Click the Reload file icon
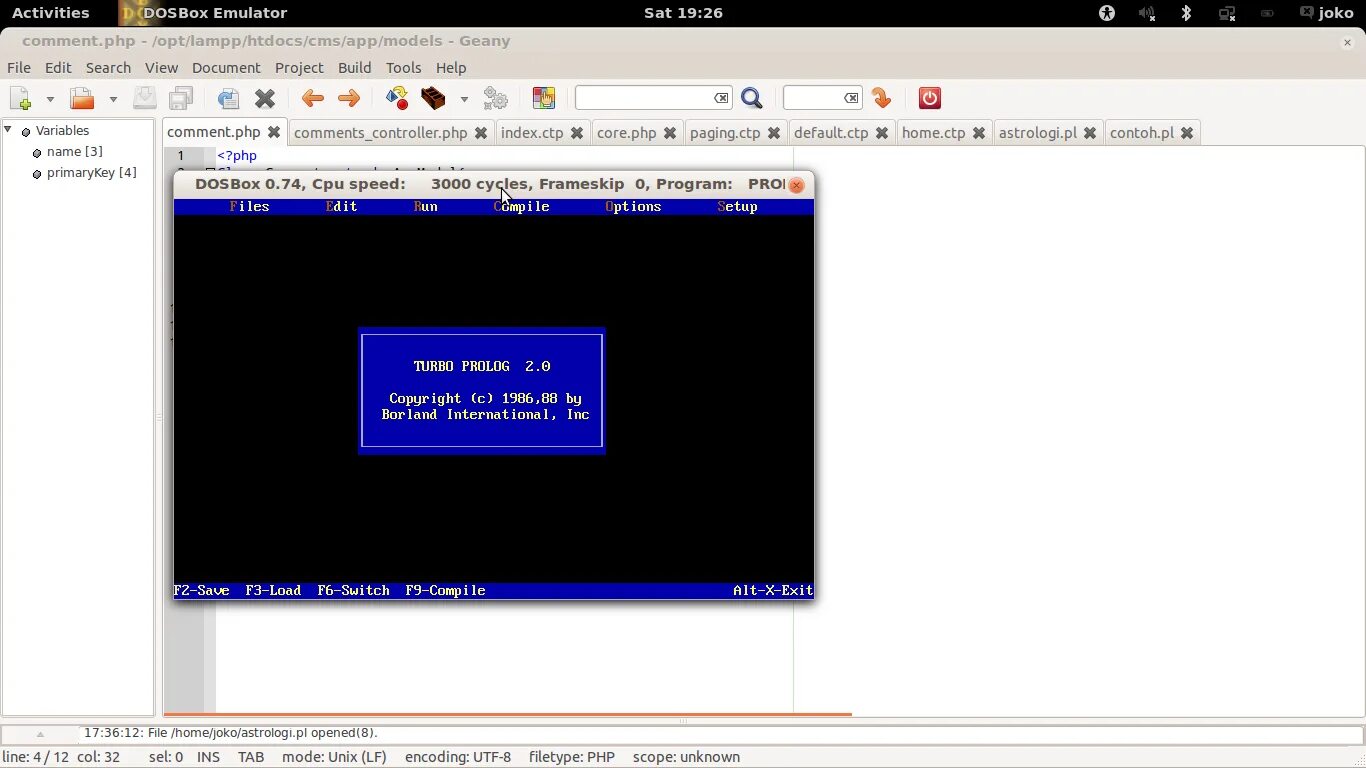Image resolution: width=1366 pixels, height=768 pixels. click(x=228, y=98)
